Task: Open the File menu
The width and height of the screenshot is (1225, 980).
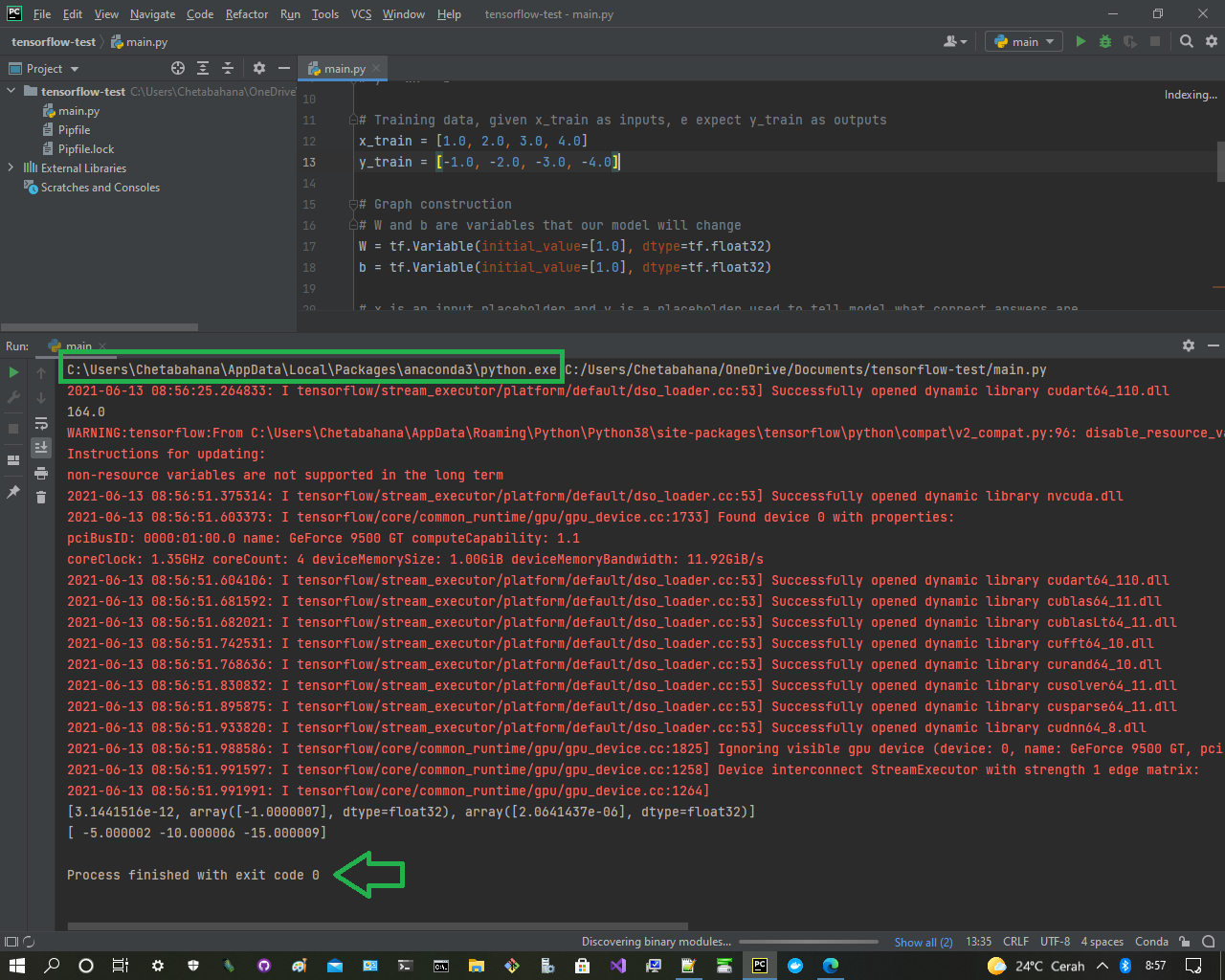Action: 42,14
